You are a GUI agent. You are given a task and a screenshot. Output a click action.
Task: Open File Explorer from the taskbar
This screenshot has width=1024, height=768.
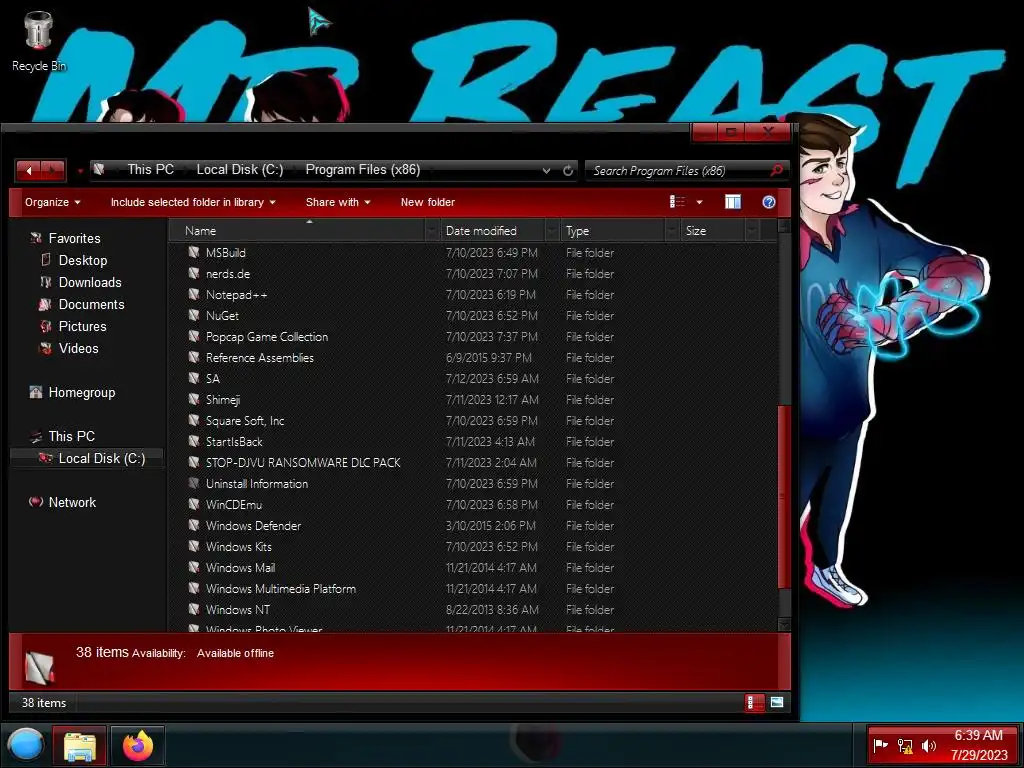click(80, 745)
